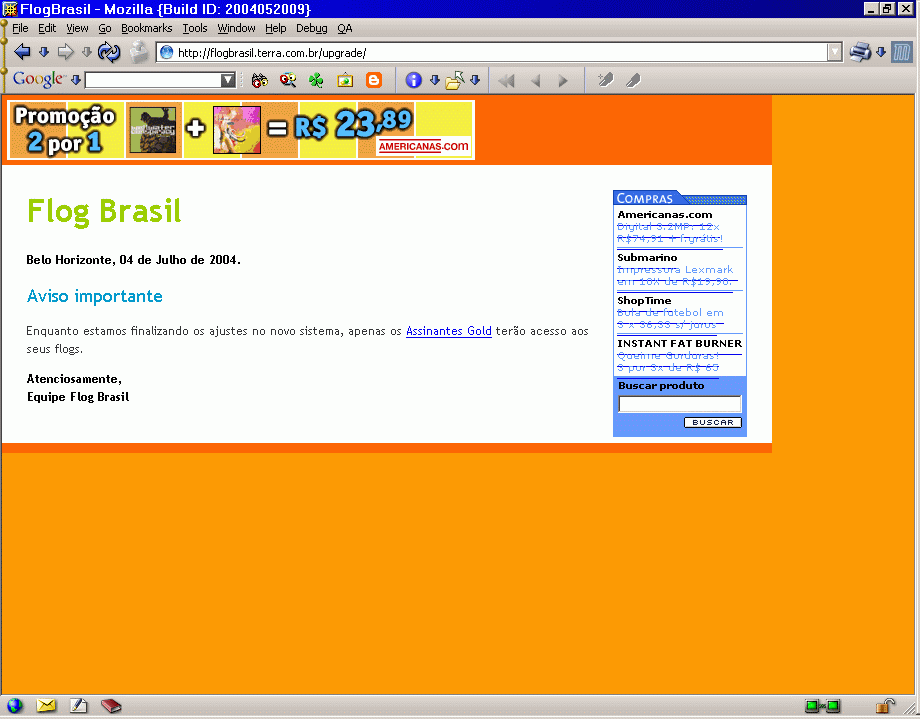Open the Bookmarks menu
This screenshot has width=920, height=719.
click(x=146, y=28)
